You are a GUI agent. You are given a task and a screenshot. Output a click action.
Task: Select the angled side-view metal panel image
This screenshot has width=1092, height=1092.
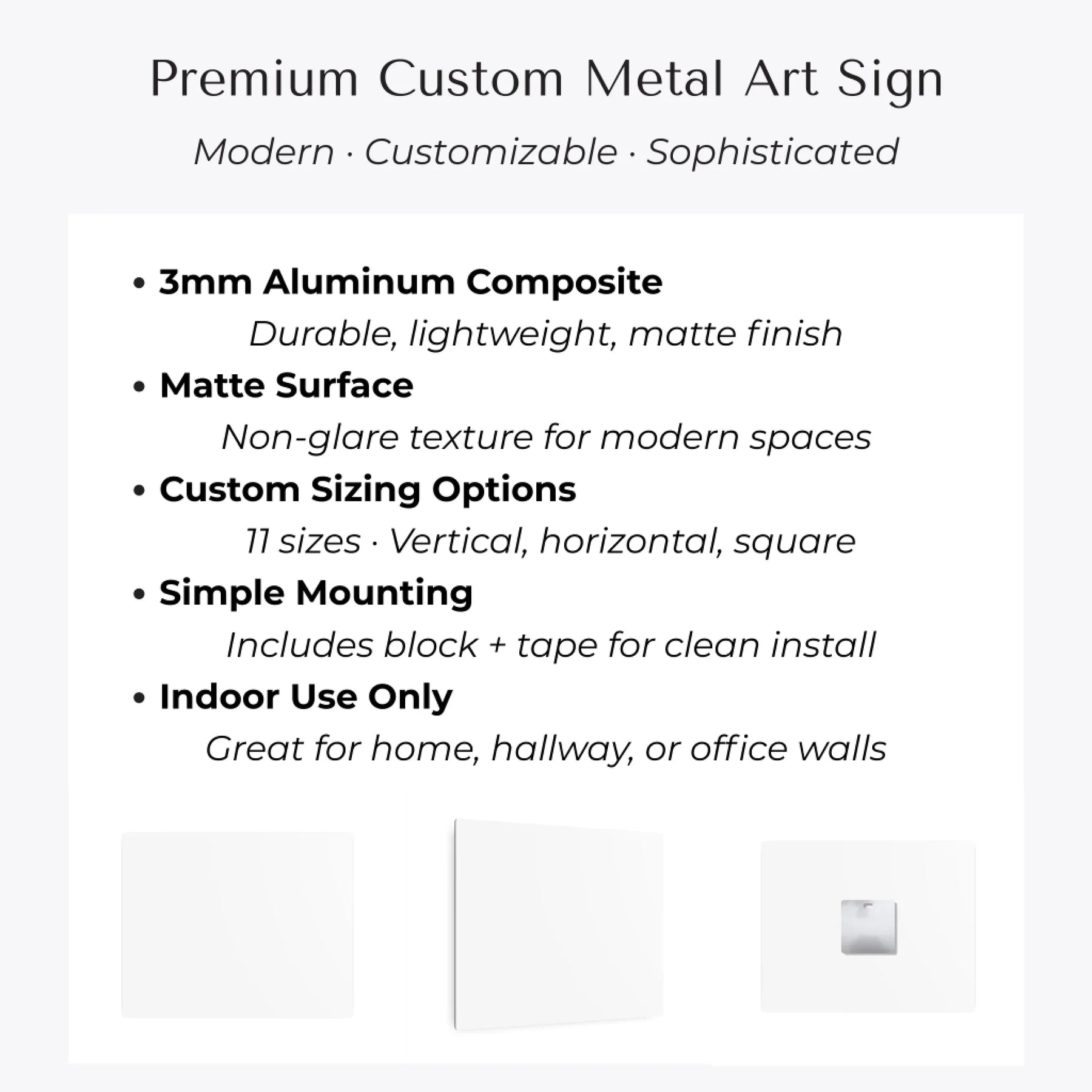[558, 925]
